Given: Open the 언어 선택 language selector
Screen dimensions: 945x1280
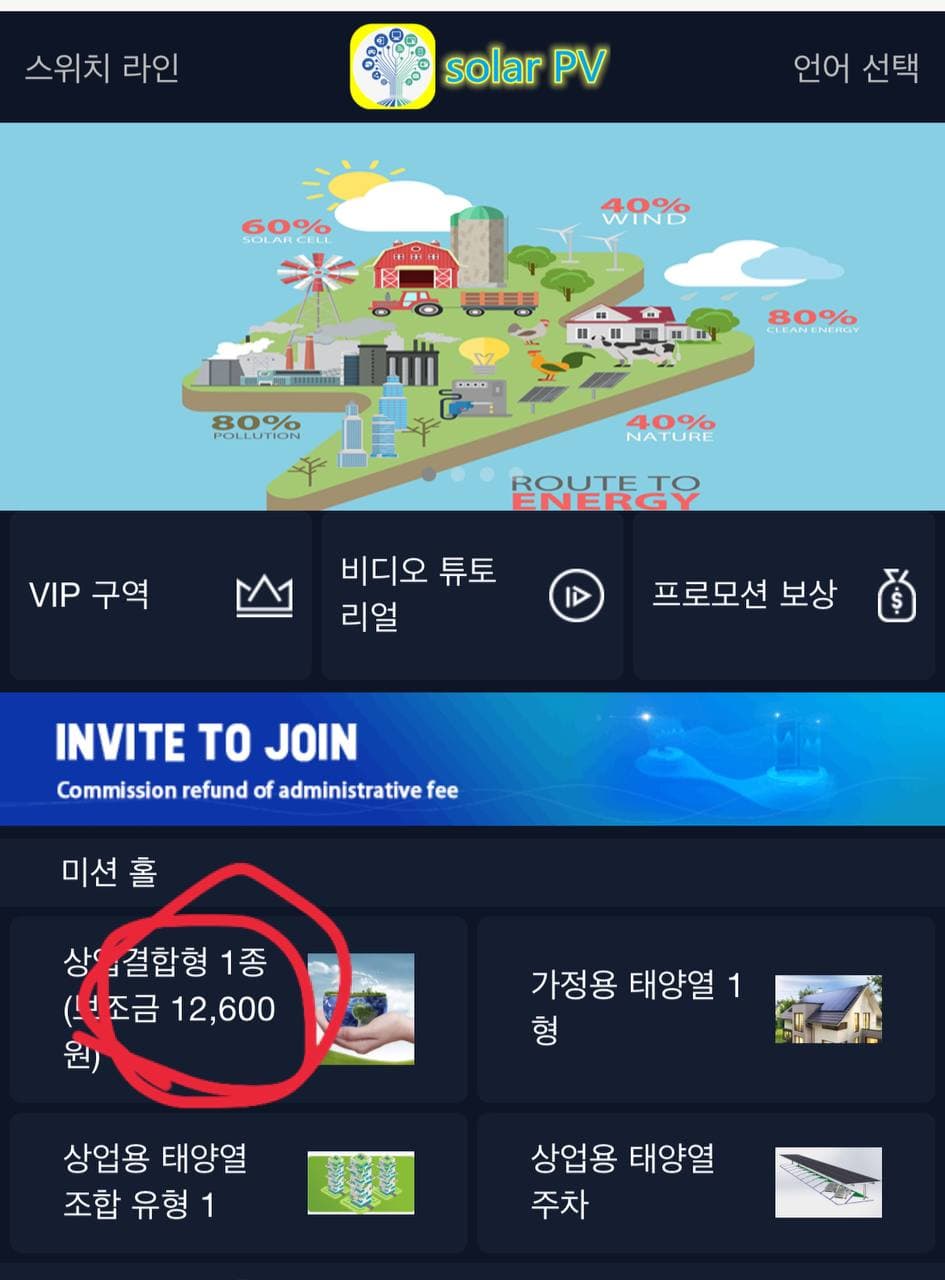Looking at the screenshot, I should (856, 68).
